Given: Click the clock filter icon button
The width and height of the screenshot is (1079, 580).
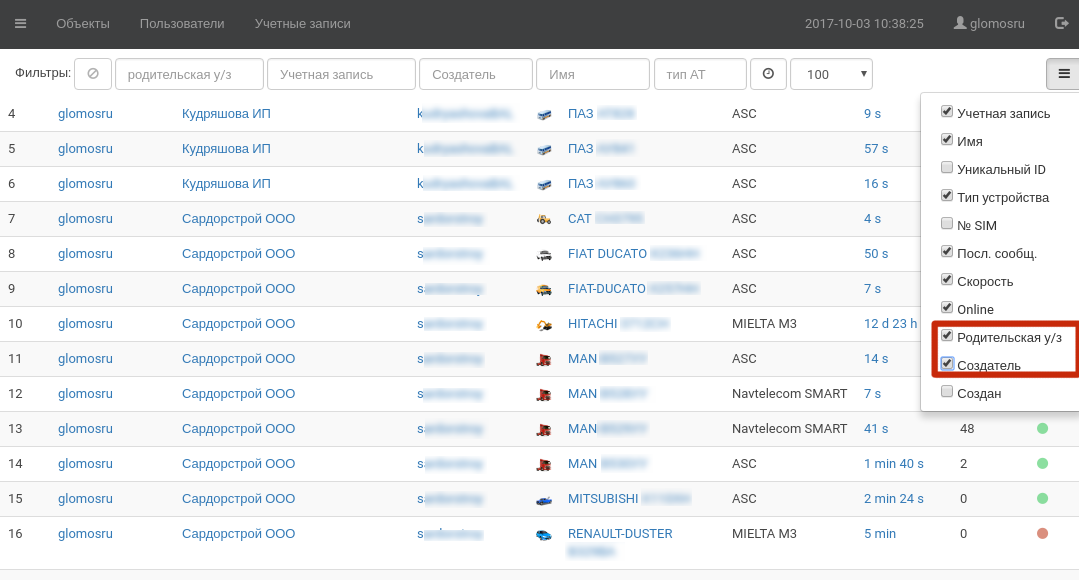Looking at the screenshot, I should (768, 74).
